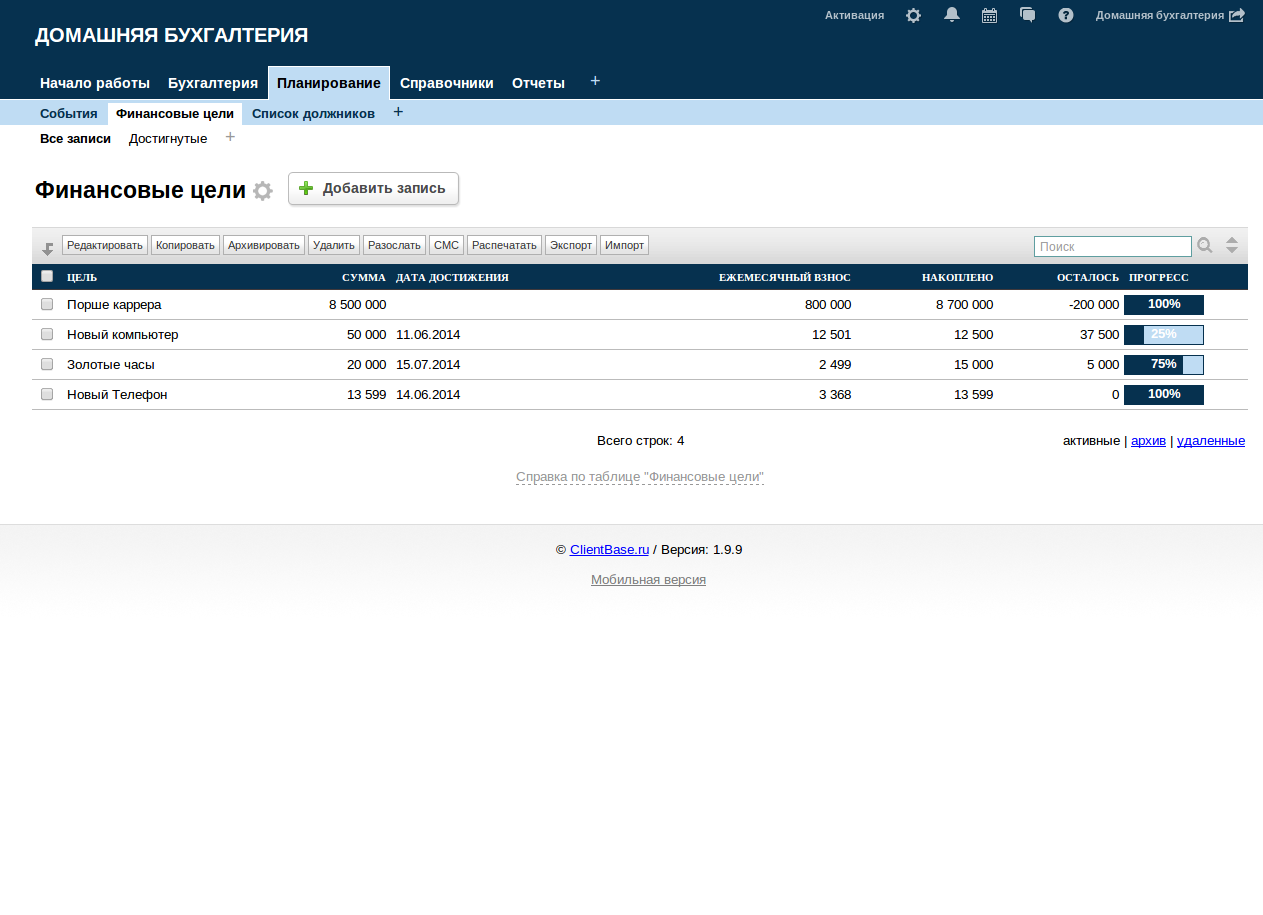The image size is (1263, 915).
Task: Select the Золотые часы row checkbox
Action: tap(47, 364)
